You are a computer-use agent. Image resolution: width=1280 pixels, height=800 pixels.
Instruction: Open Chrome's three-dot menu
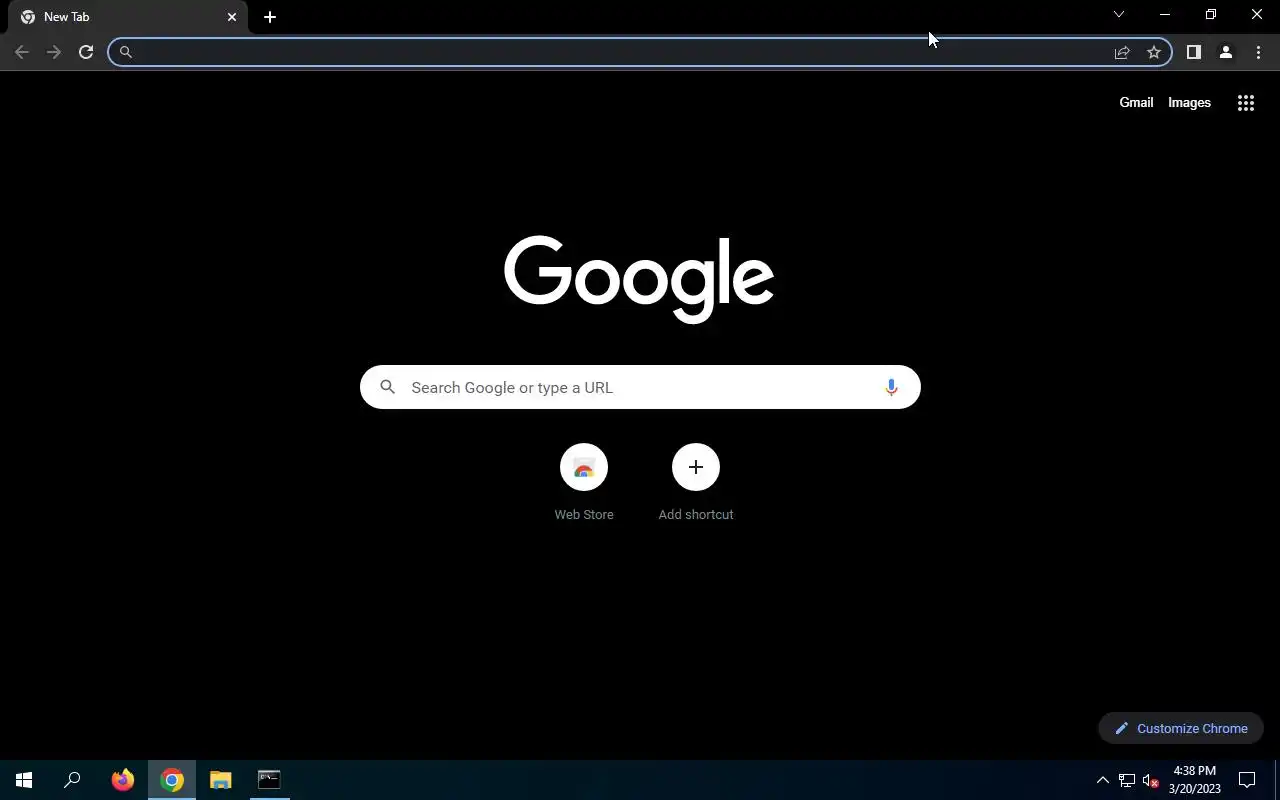pos(1258,52)
